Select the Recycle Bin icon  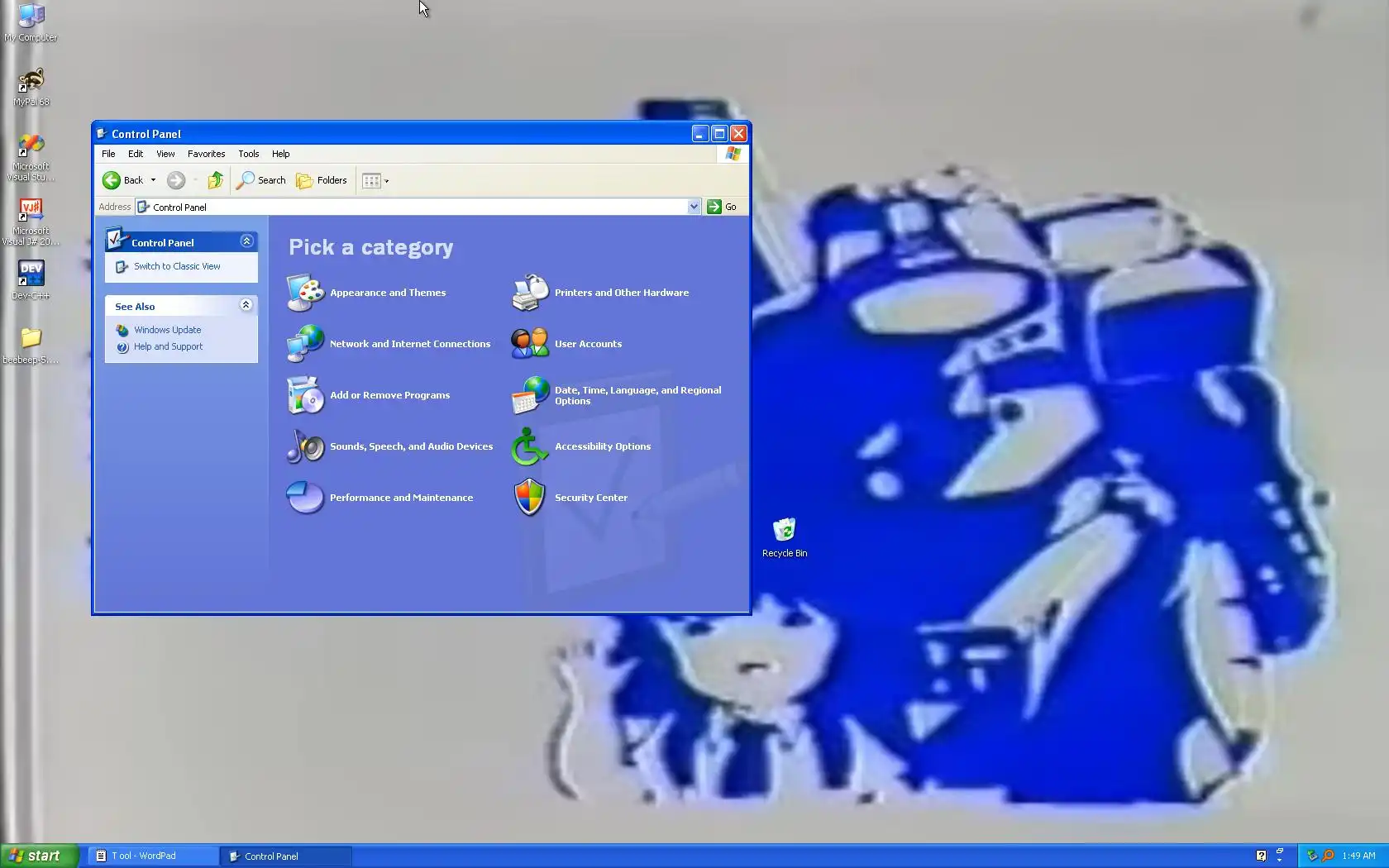(784, 537)
